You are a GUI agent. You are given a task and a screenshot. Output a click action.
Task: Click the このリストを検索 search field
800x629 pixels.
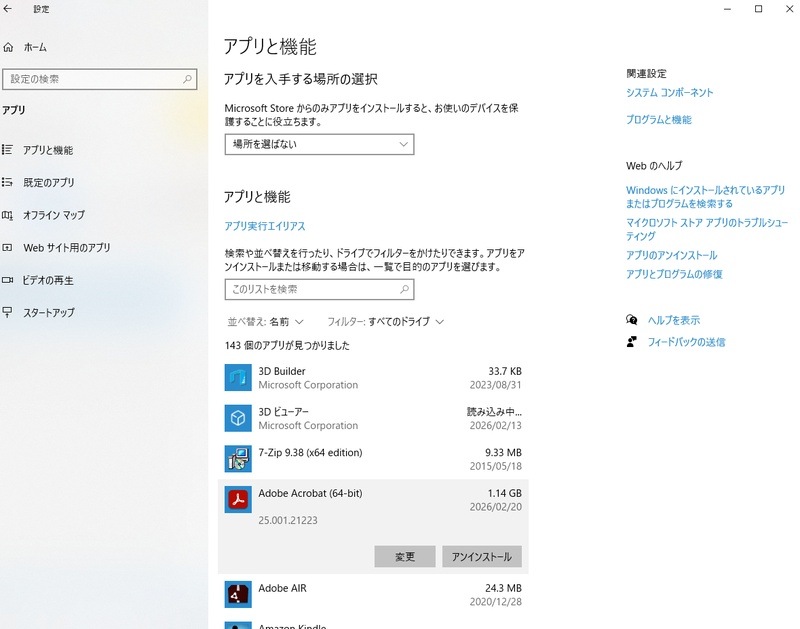pyautogui.click(x=318, y=289)
